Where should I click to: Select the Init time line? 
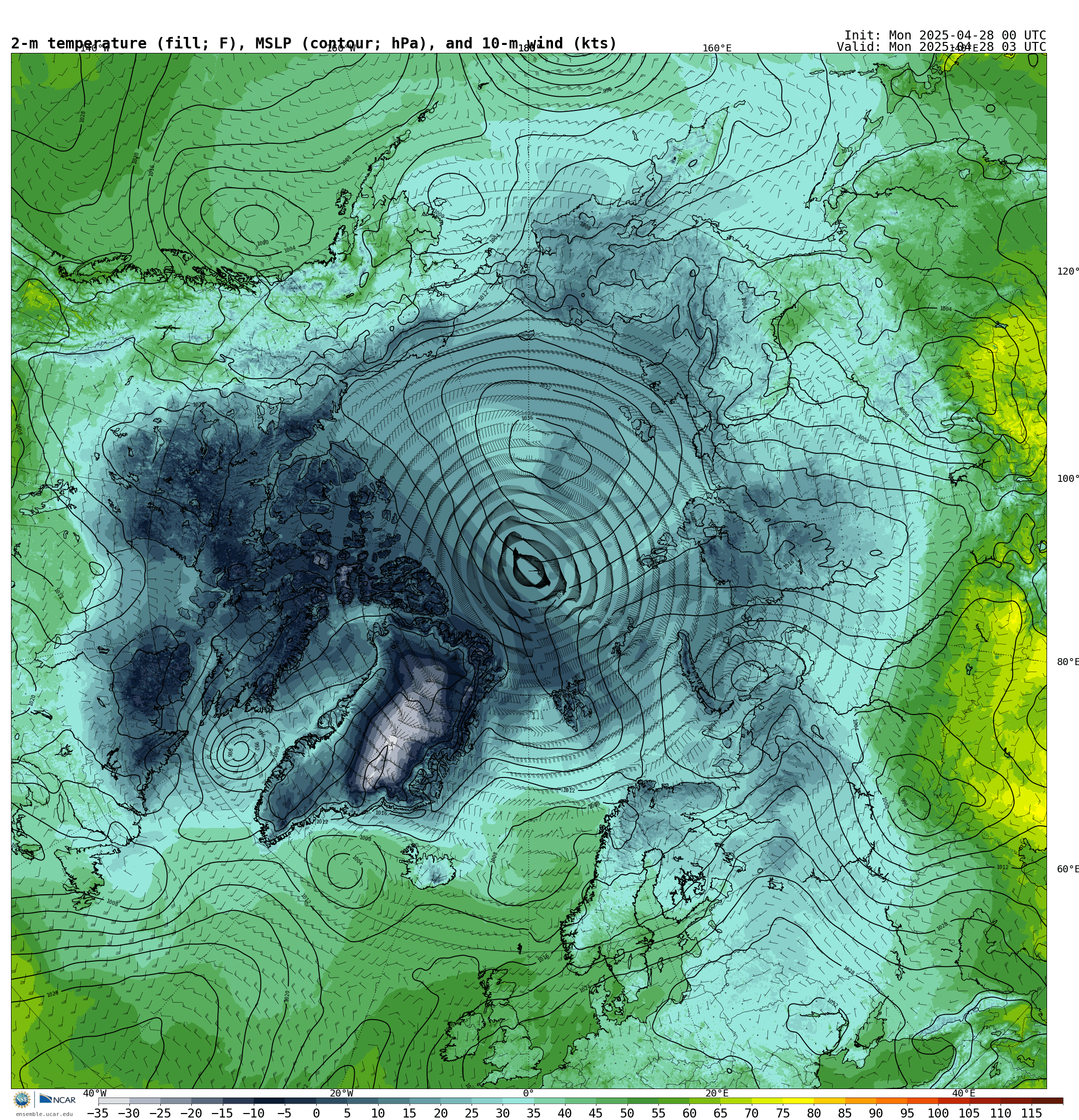(x=945, y=35)
